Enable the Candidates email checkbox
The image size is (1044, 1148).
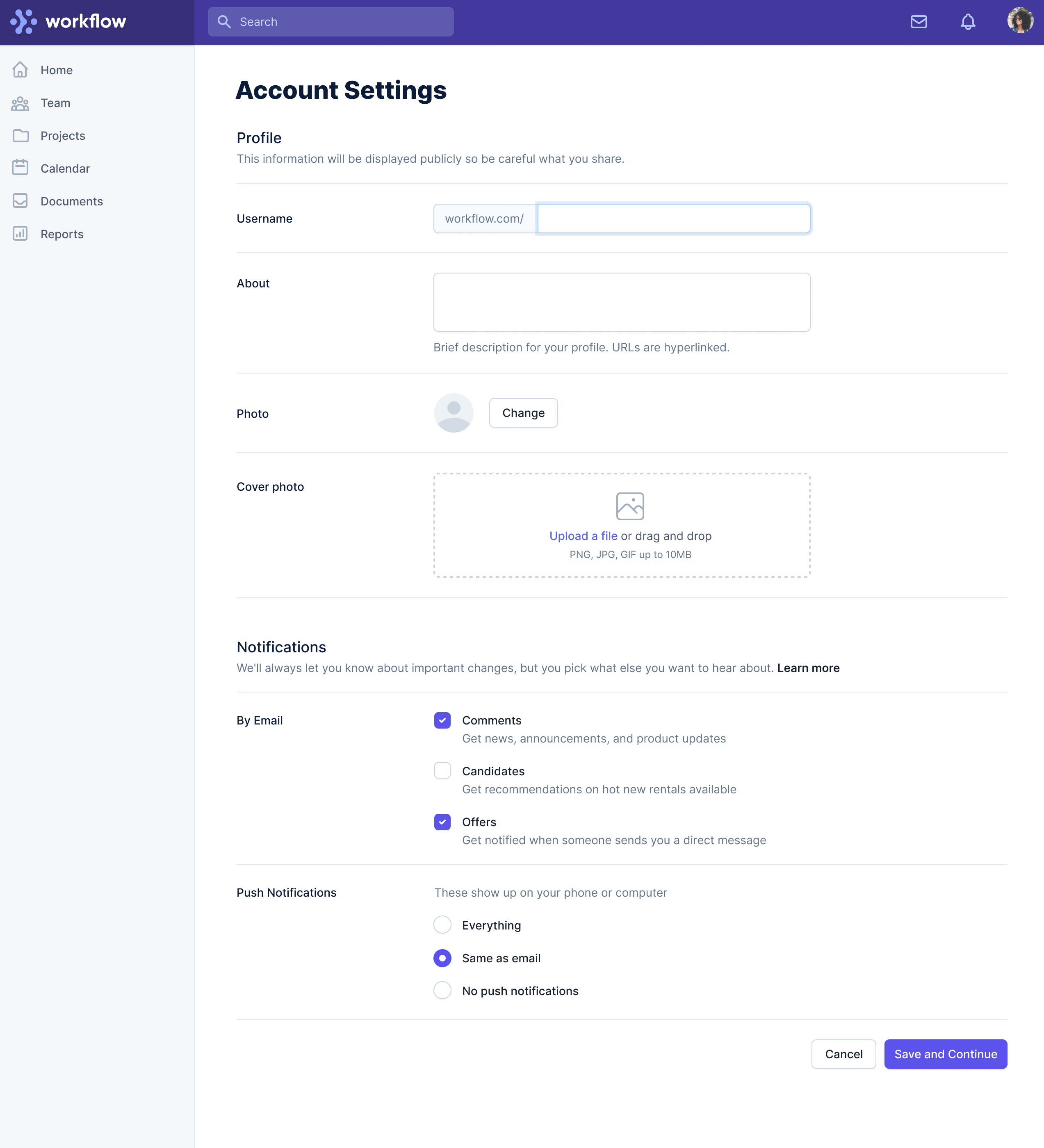[442, 771]
